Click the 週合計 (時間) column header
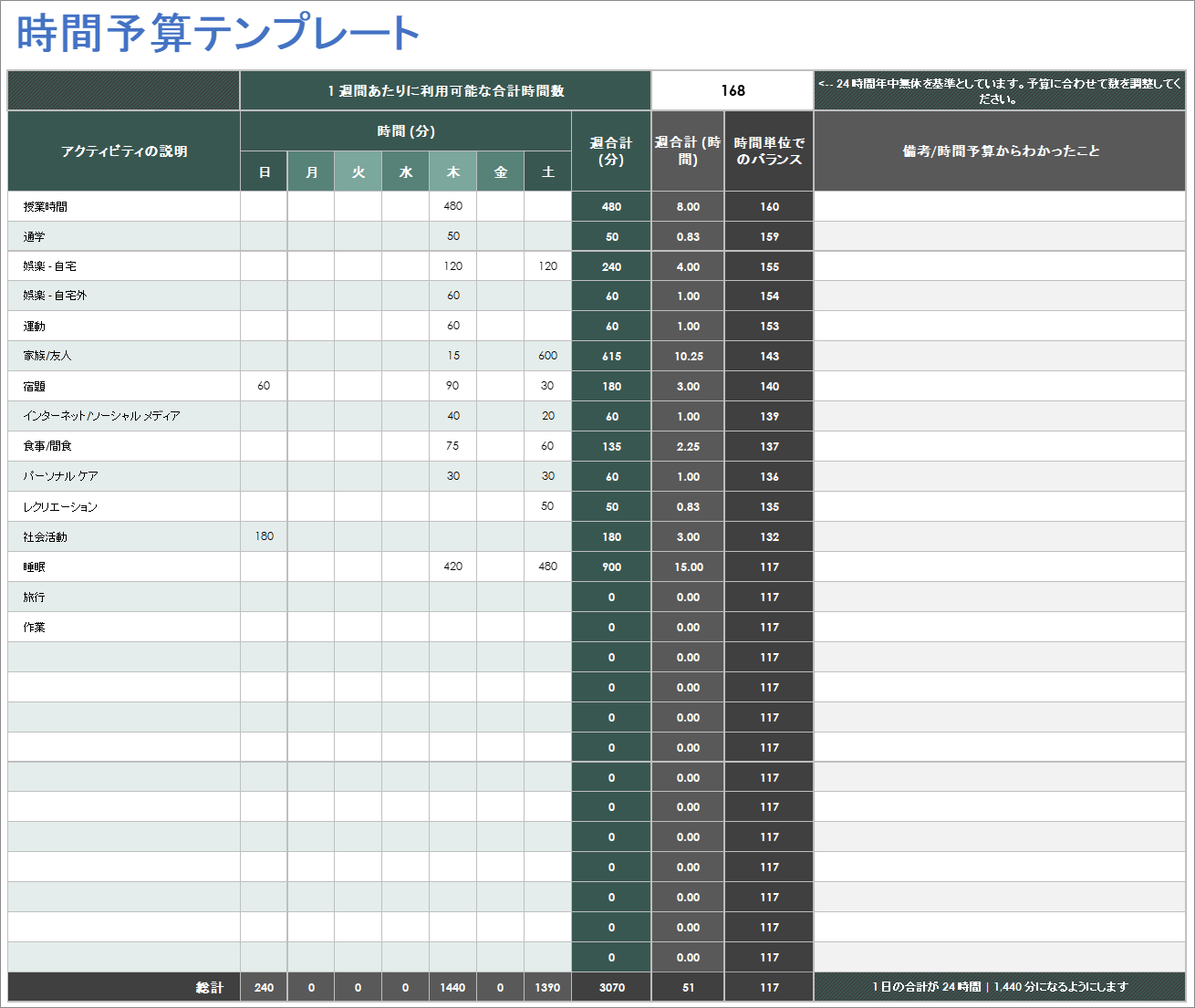The image size is (1195, 1008). click(x=688, y=151)
